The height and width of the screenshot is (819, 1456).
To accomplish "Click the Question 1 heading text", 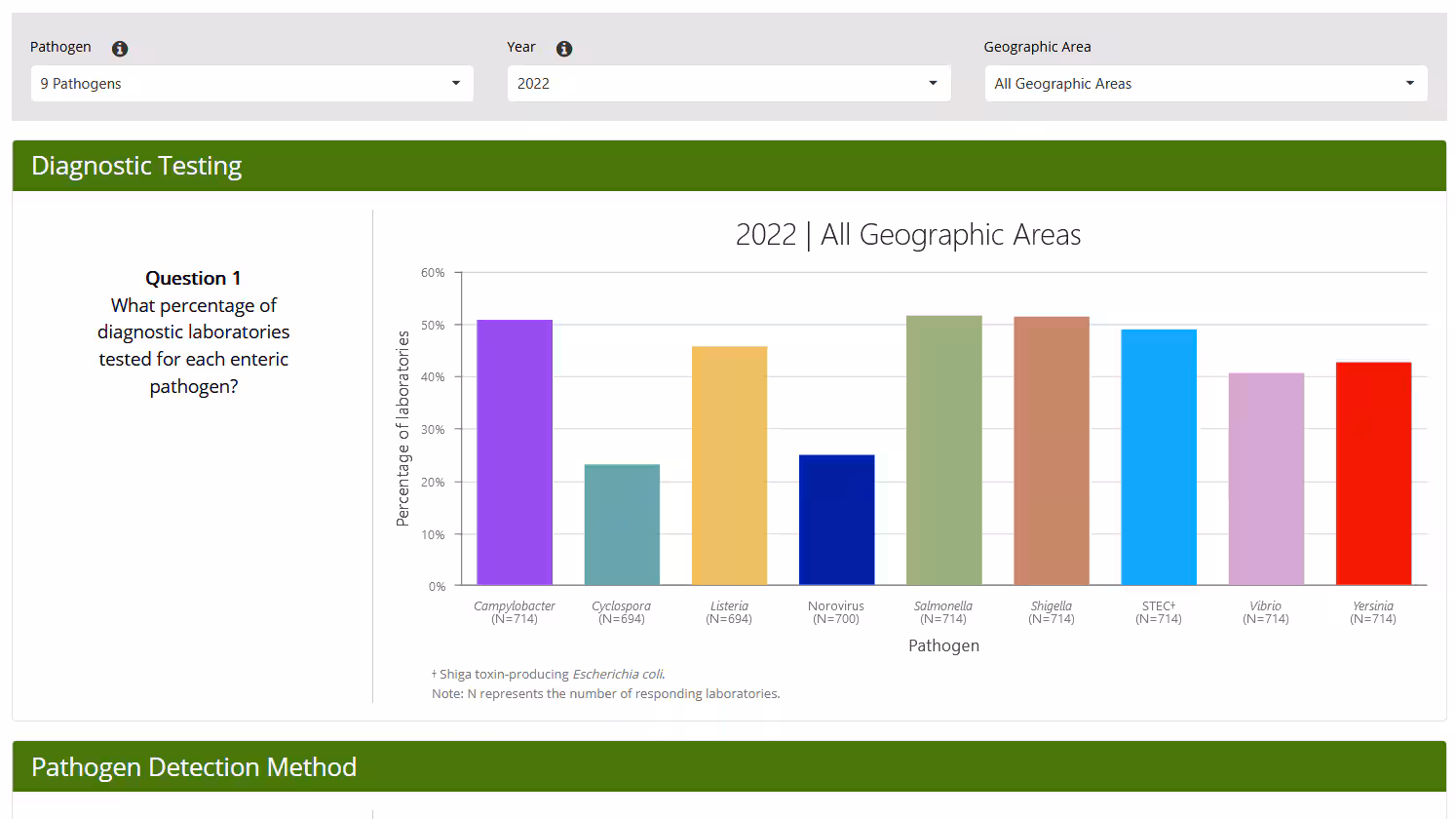I will [x=193, y=278].
